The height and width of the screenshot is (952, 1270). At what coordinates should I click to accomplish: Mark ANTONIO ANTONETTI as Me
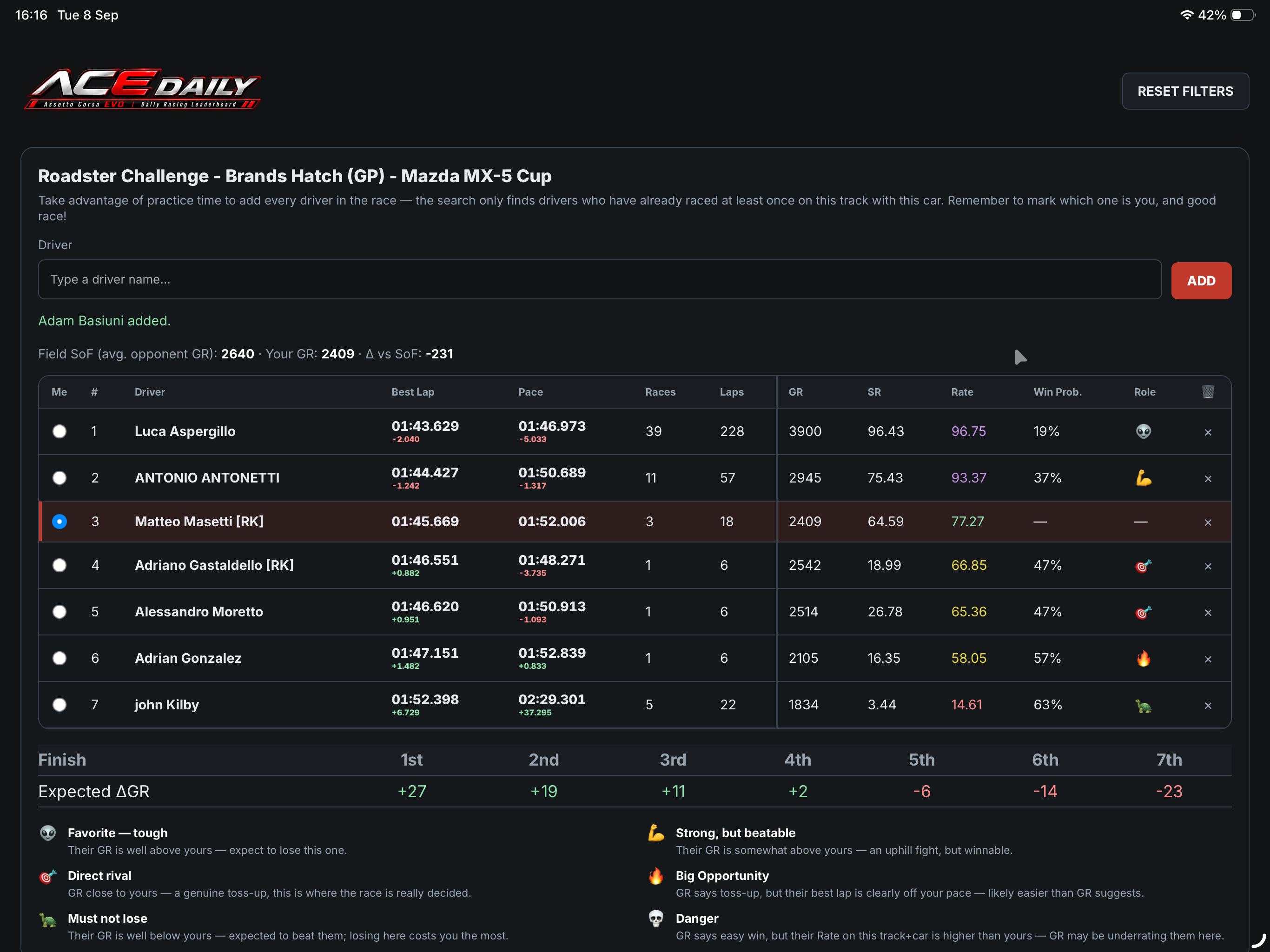coord(59,478)
